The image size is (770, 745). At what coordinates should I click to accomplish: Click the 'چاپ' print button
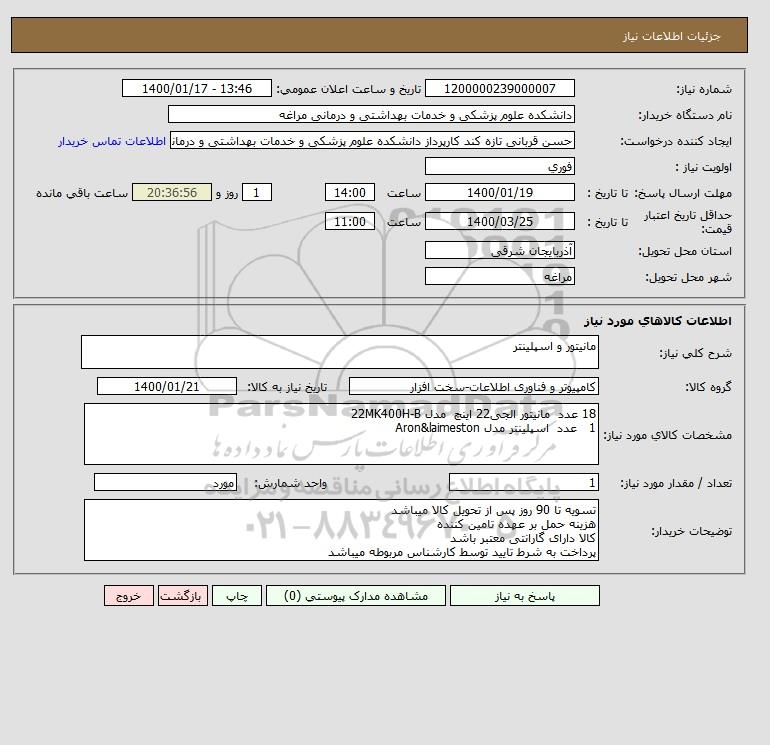pyautogui.click(x=237, y=596)
